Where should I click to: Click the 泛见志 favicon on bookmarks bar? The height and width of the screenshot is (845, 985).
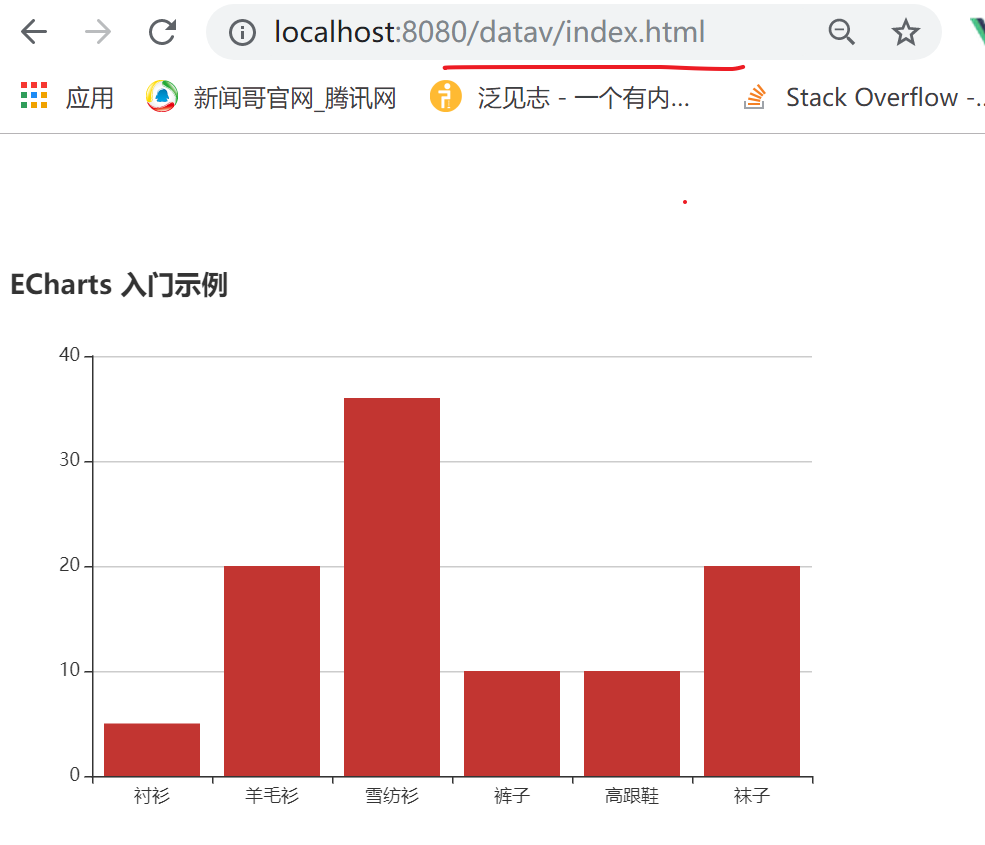tap(446, 96)
